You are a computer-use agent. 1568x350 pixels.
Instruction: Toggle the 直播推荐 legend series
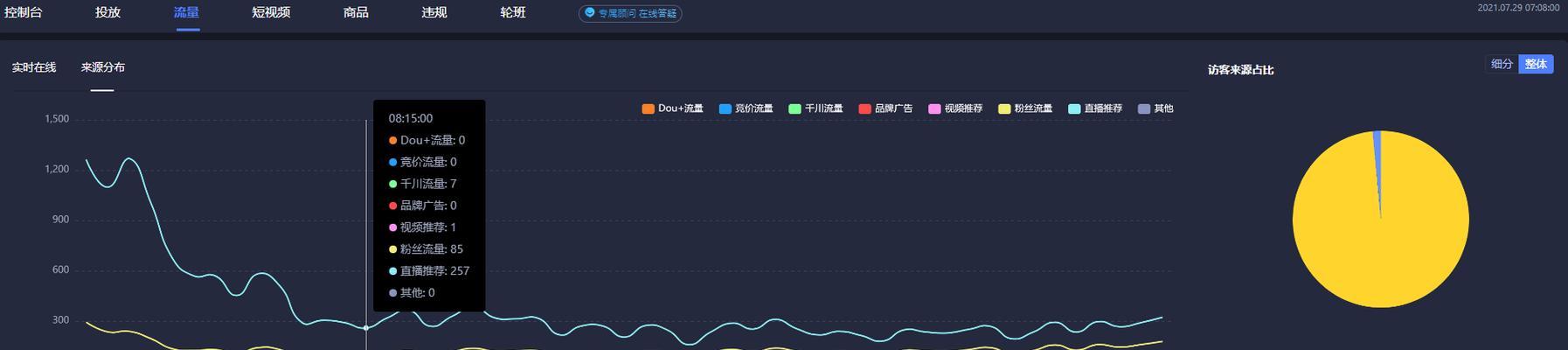click(1096, 108)
